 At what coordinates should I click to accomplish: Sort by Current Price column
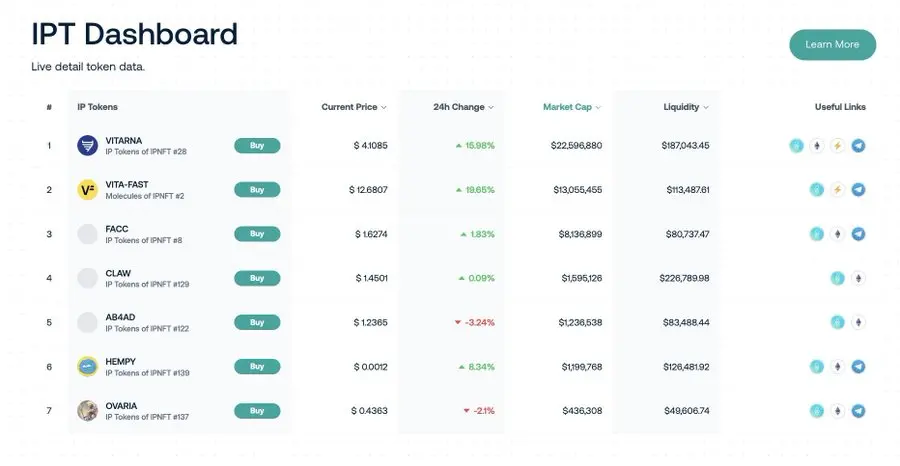(x=354, y=107)
